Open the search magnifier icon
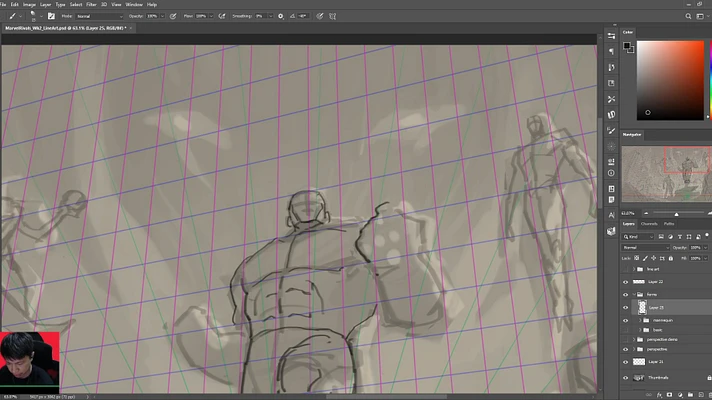 (688, 16)
